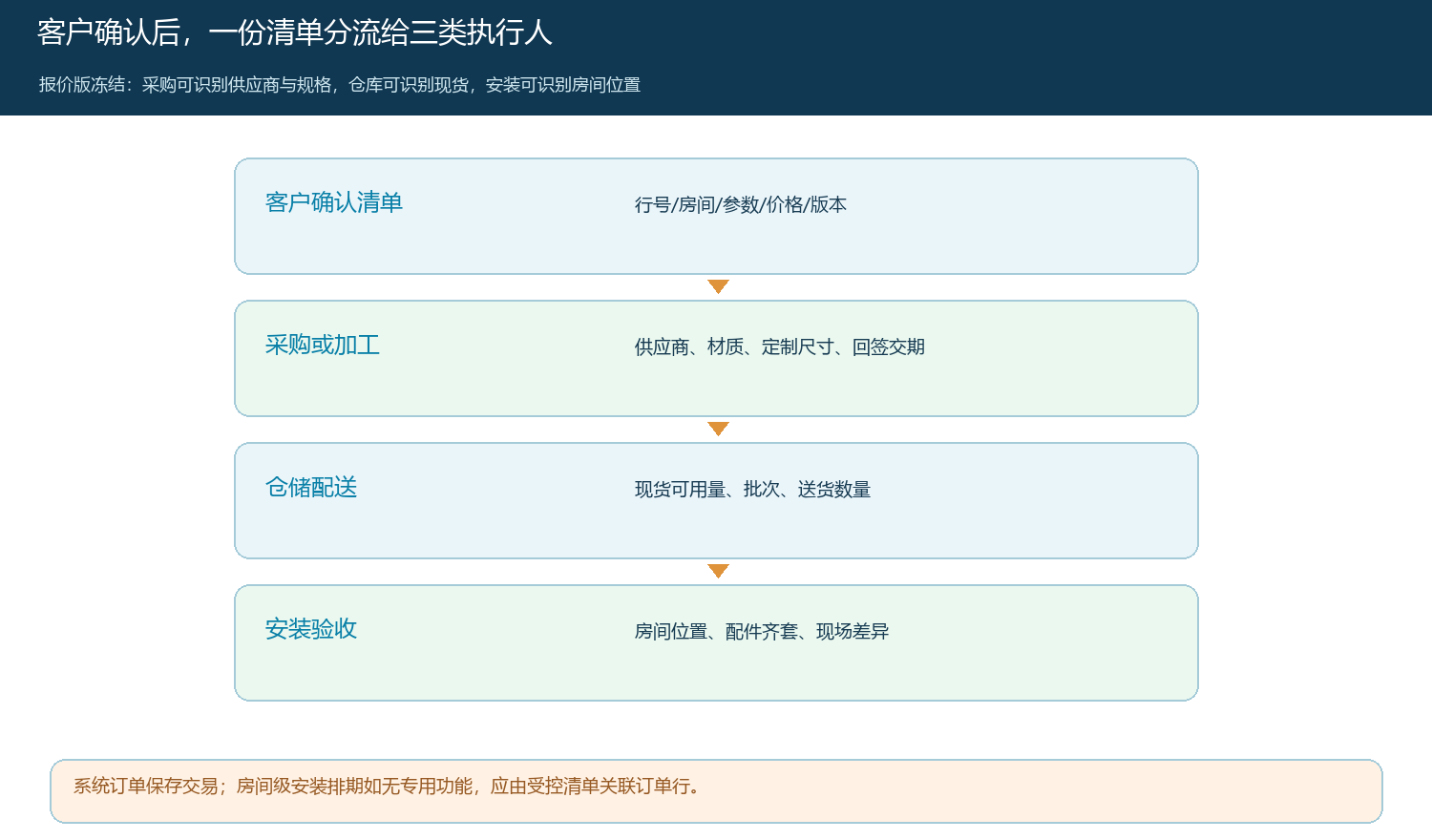Click the 安装验收 heading
This screenshot has width=1432, height=840.
[311, 629]
